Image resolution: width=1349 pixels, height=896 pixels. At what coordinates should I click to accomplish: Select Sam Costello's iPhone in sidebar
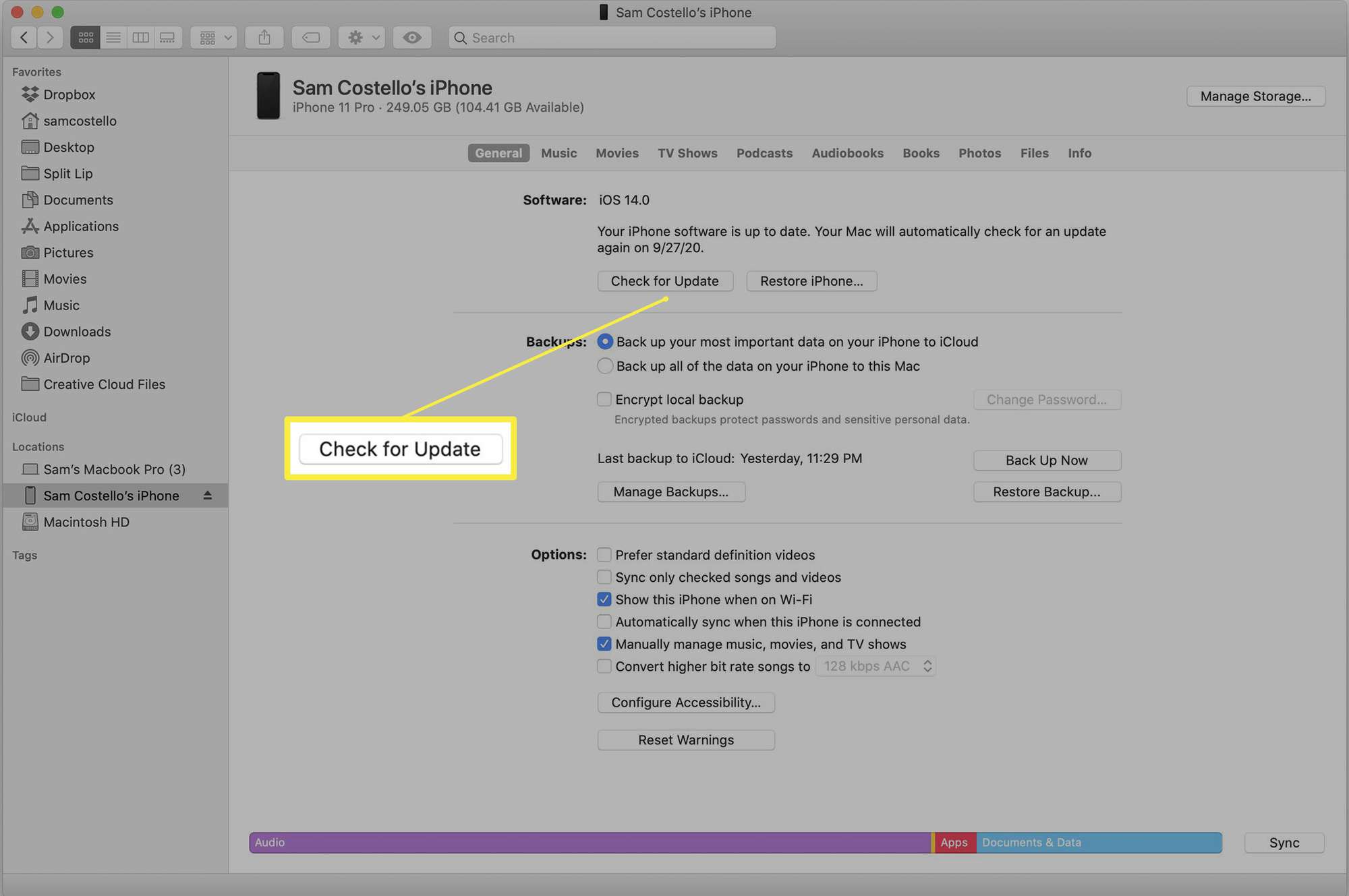(x=111, y=496)
